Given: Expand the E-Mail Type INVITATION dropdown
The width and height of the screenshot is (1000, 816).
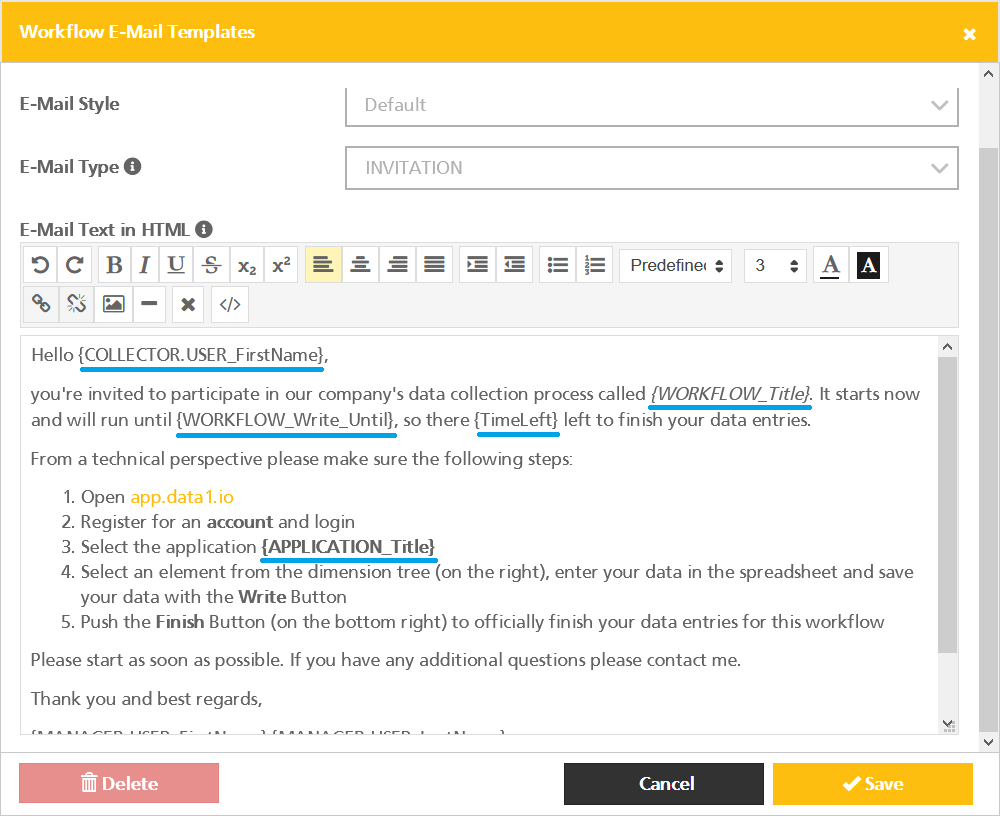Looking at the screenshot, I should coord(651,168).
